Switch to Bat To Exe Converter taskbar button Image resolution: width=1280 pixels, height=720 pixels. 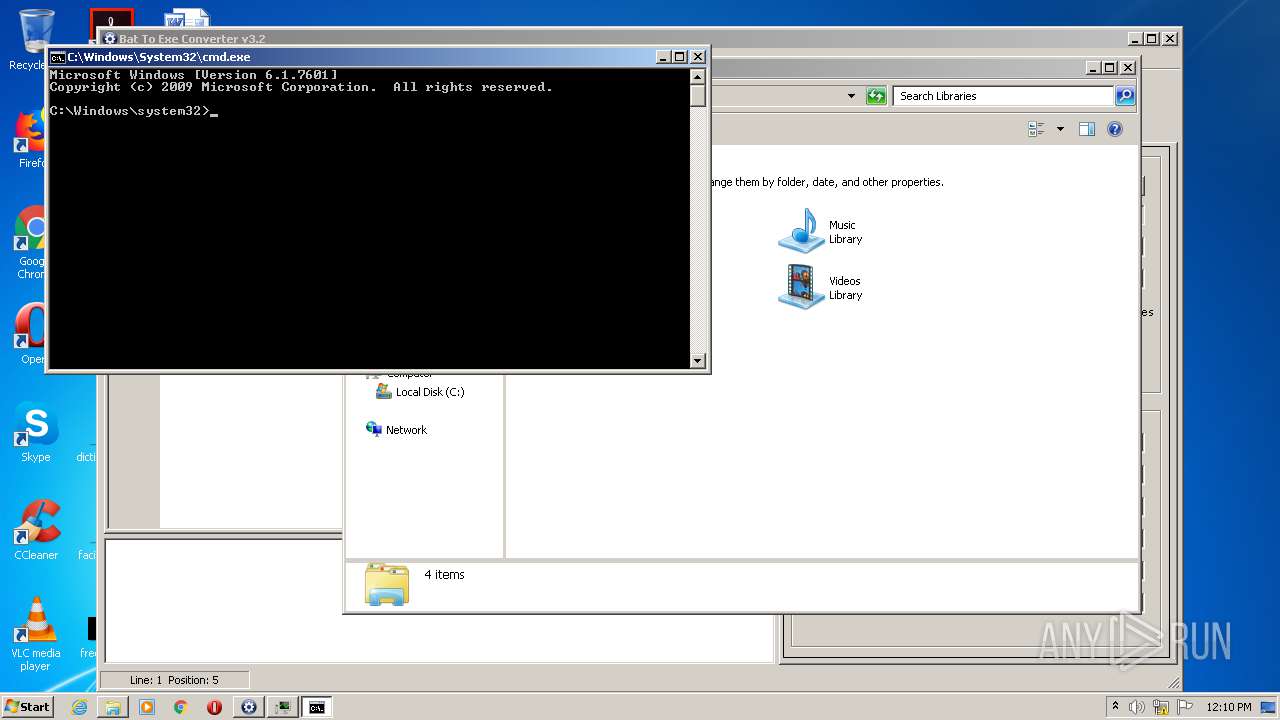(x=249, y=707)
